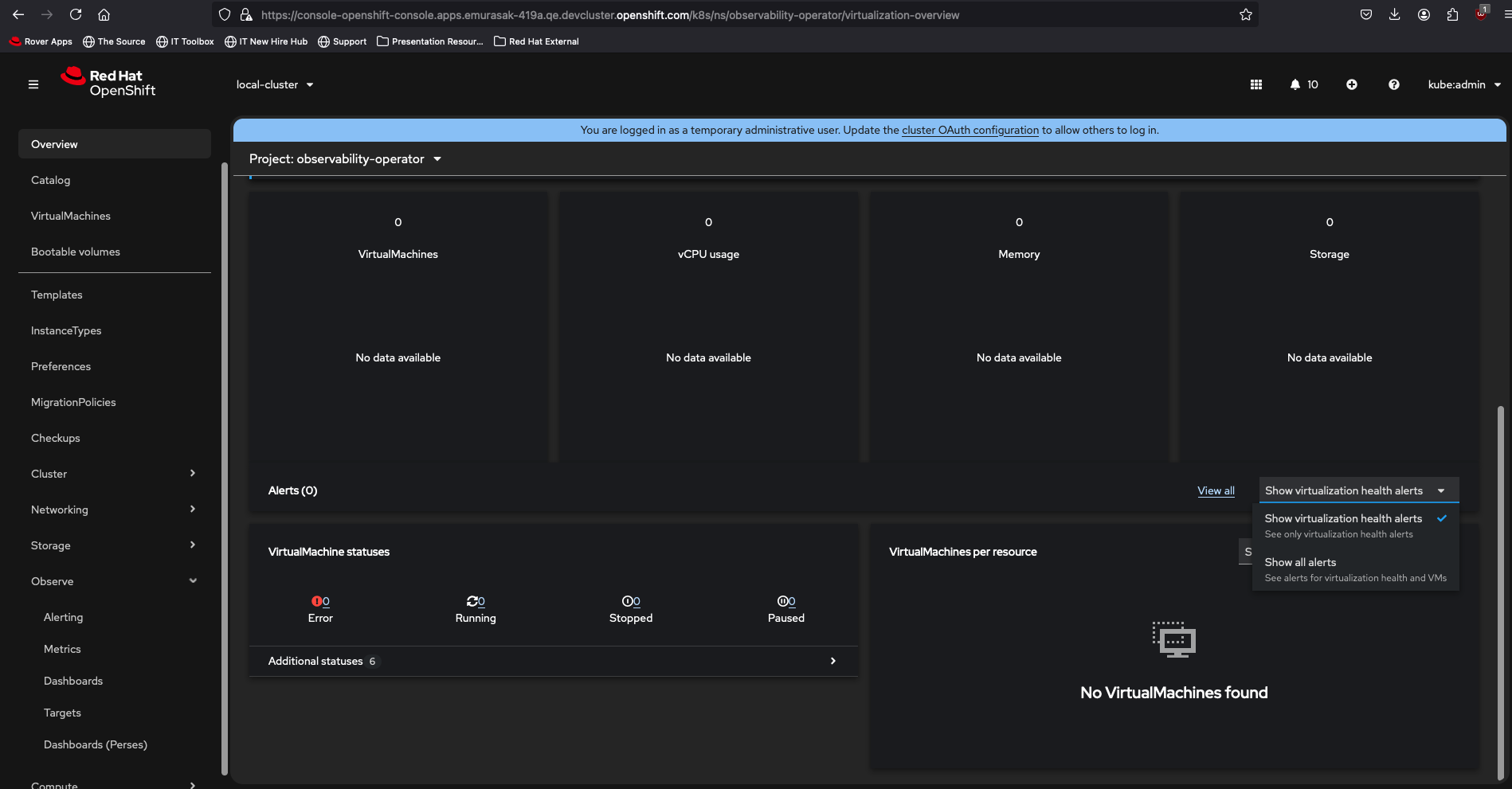Go to Alerting under Observe
Viewport: 1512px width, 789px height.
click(63, 617)
